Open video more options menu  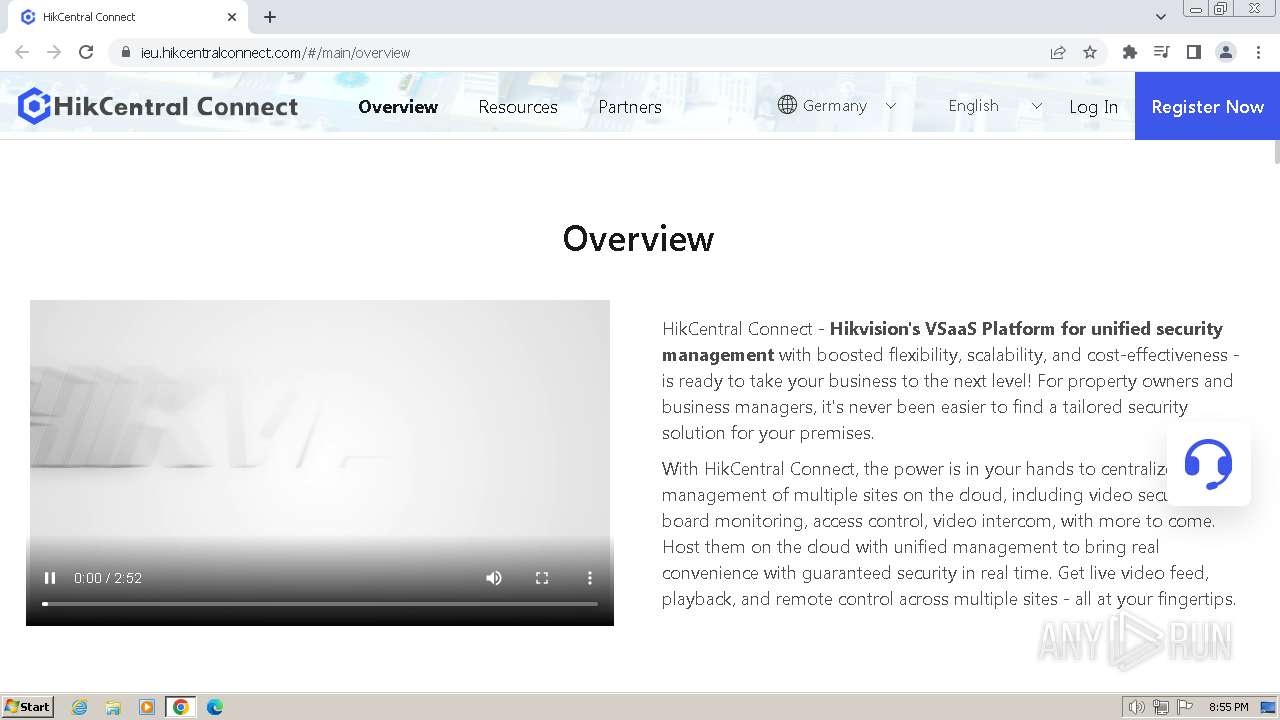coord(590,578)
